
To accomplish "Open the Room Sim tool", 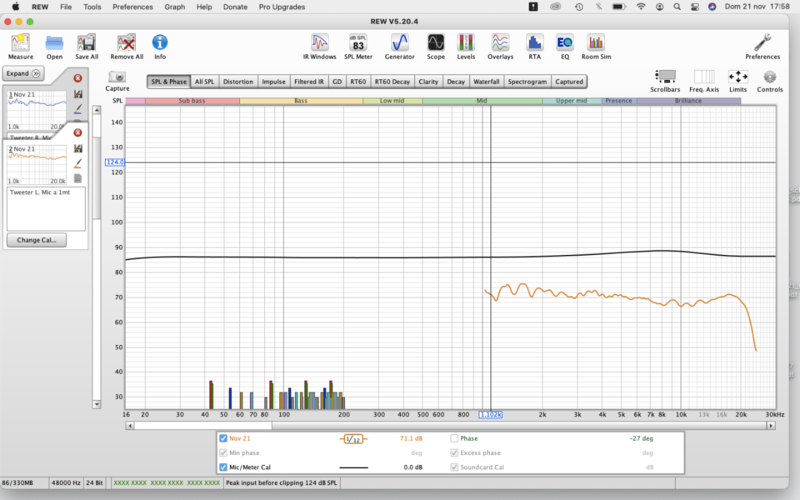I will point(595,43).
